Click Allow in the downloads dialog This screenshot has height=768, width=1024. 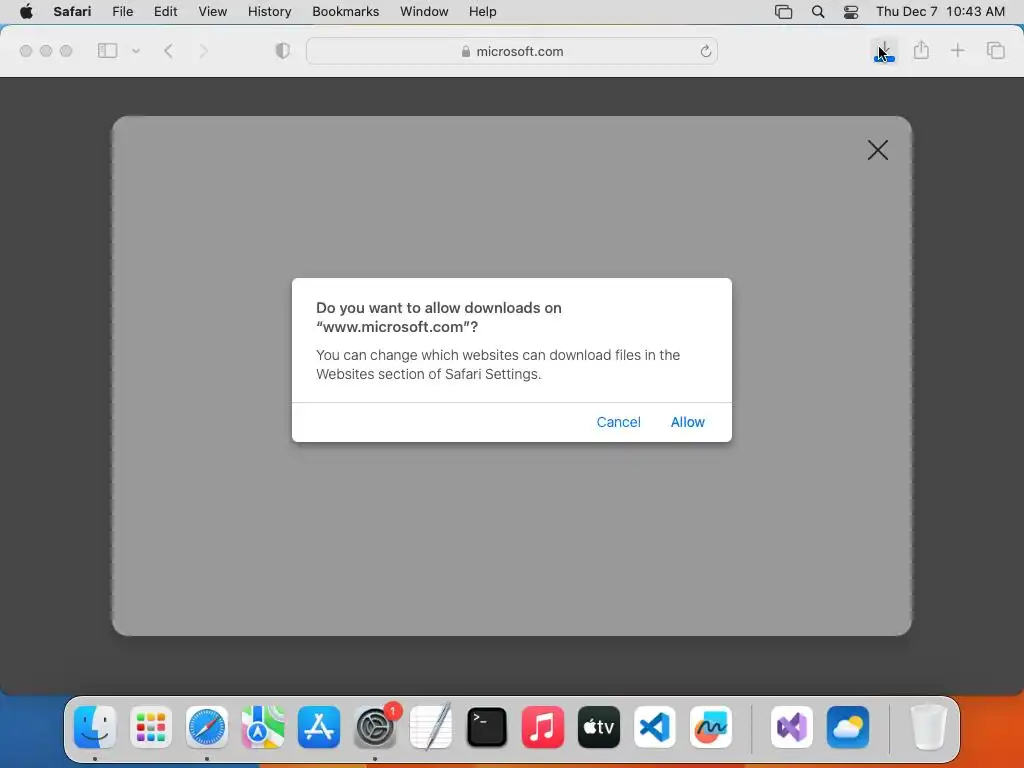(687, 422)
